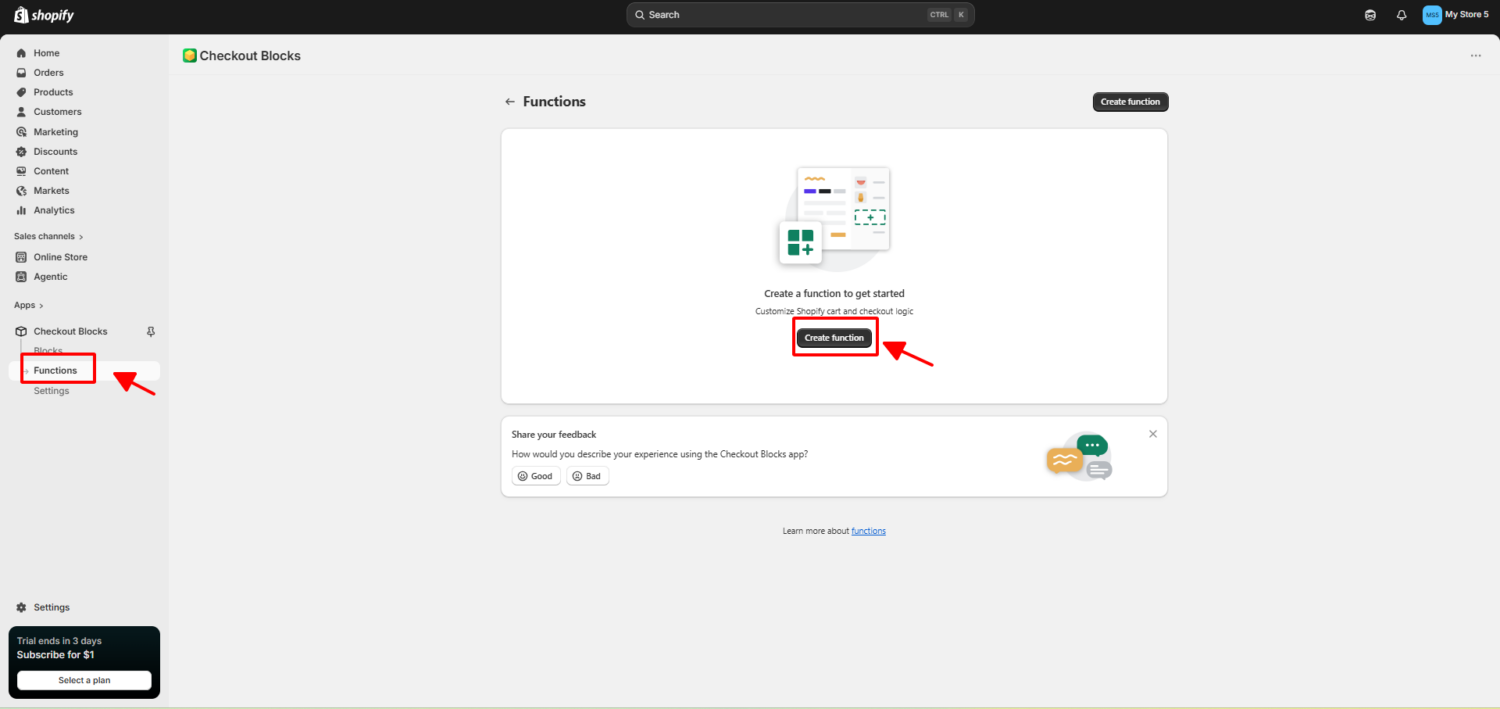Open the Sidekick icon in top bar
This screenshot has height=709, width=1500.
point(1370,15)
